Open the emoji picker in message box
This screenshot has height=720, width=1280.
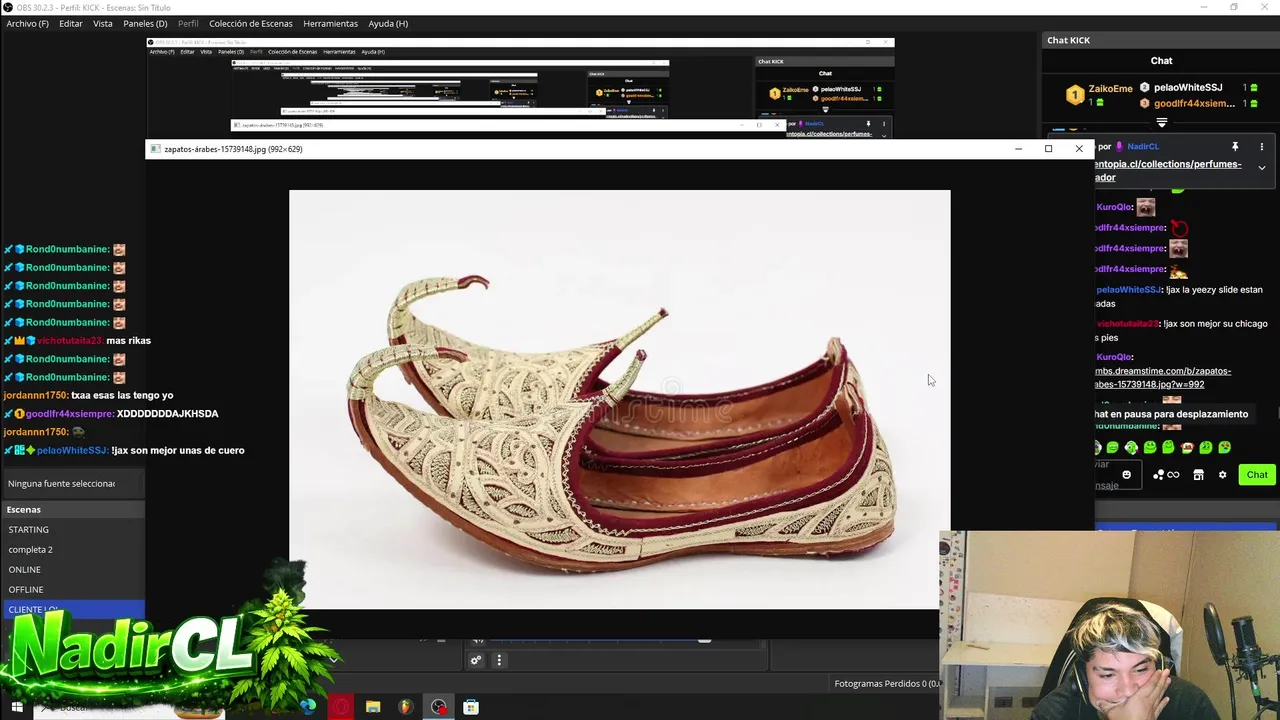point(1127,475)
